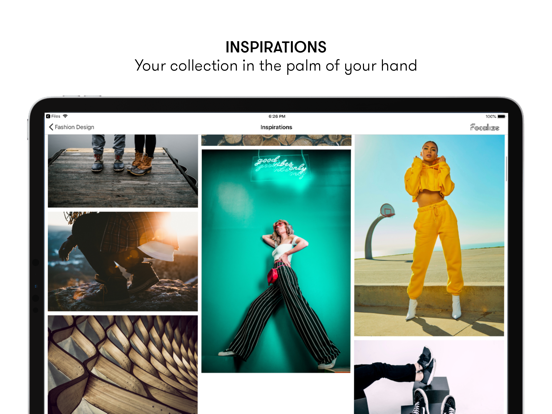The image size is (552, 414).
Task: Open the sunset hiker boots photo
Action: point(123,261)
